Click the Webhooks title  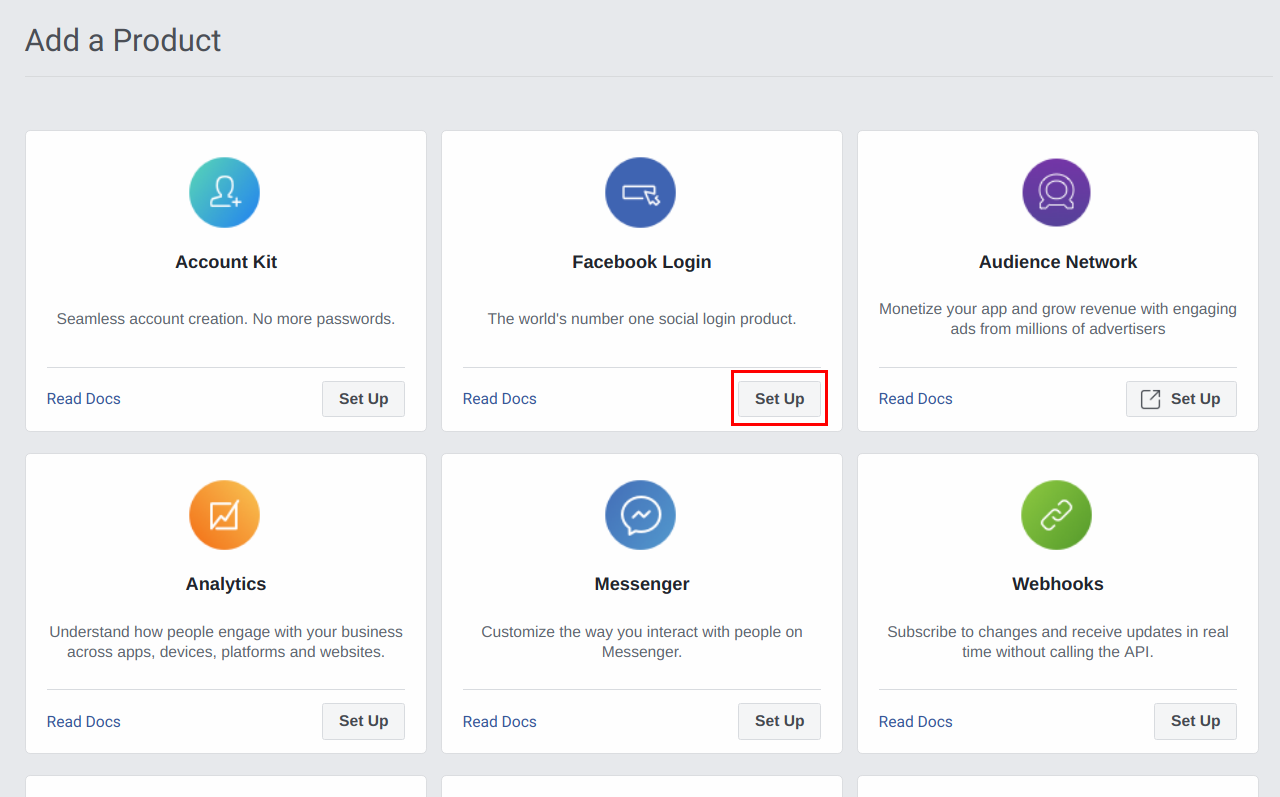[1058, 584]
